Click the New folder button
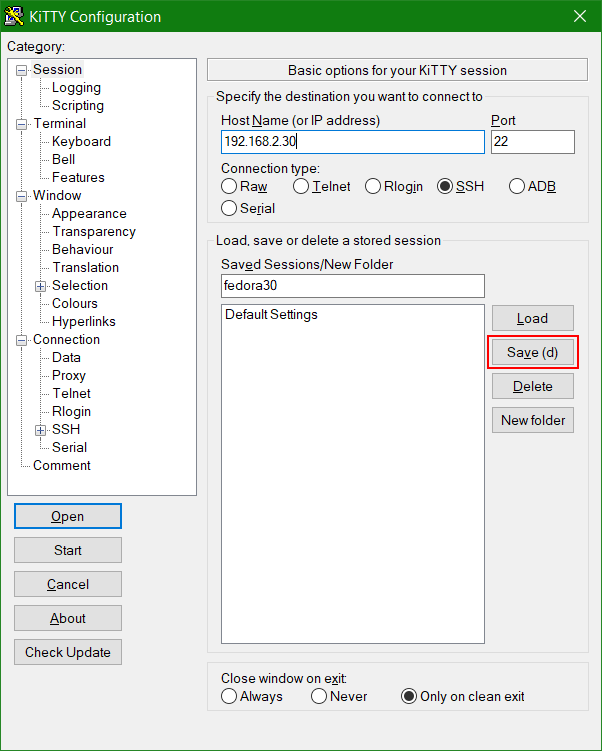This screenshot has height=751, width=602. click(x=532, y=420)
